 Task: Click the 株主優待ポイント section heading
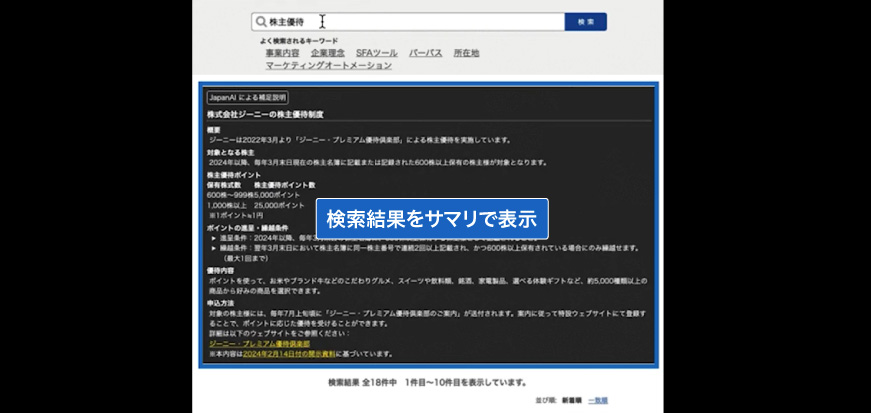[x=233, y=175]
